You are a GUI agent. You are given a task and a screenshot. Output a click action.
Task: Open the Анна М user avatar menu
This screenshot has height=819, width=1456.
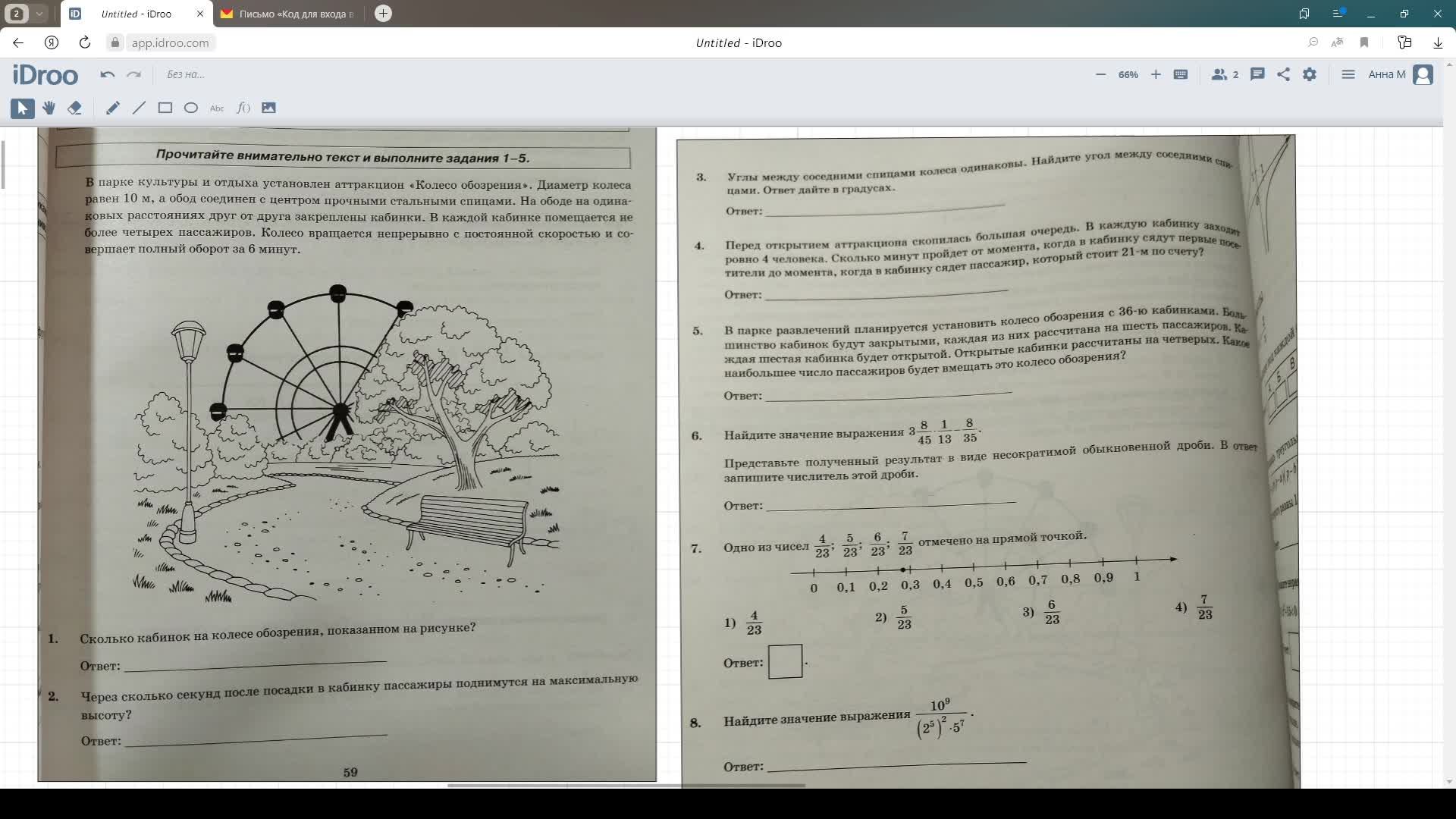(x=1423, y=74)
